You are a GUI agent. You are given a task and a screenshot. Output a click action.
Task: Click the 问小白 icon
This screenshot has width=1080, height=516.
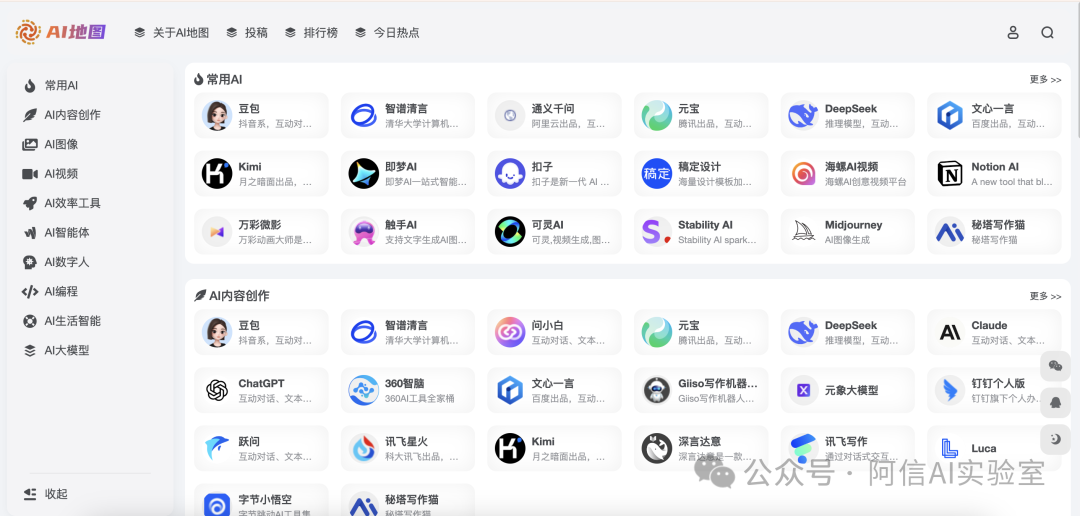tap(510, 332)
